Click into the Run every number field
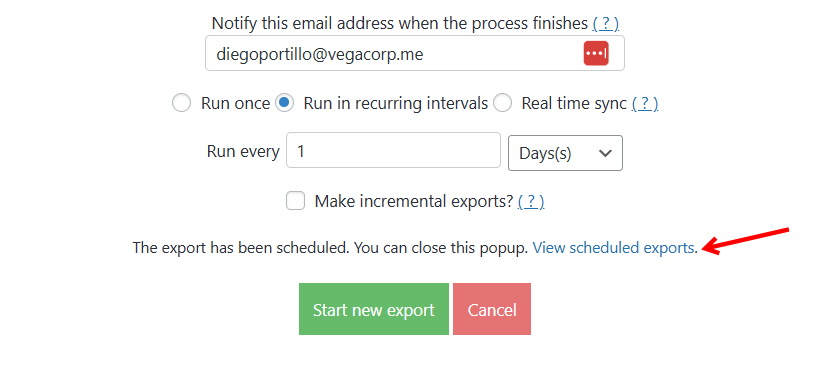Image resolution: width=831 pixels, height=371 pixels. [x=393, y=150]
